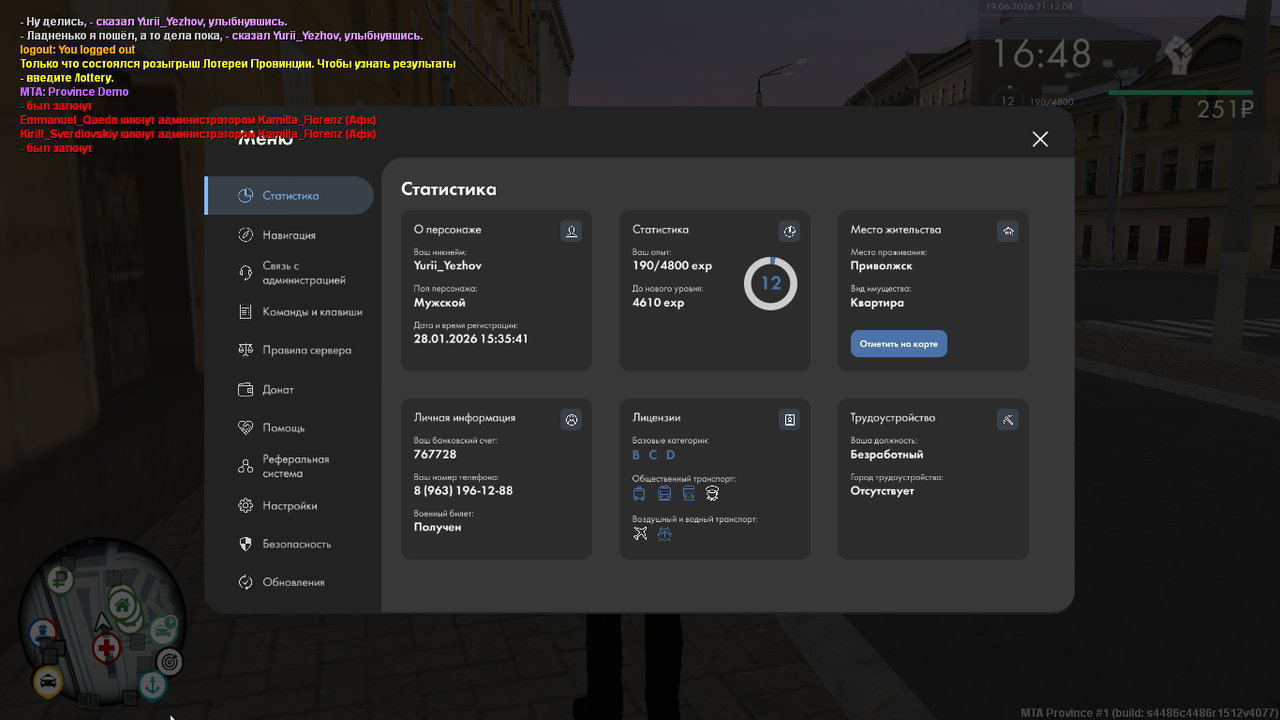
Task: Click the nodes icon next to Реферальная система
Action: click(x=246, y=466)
